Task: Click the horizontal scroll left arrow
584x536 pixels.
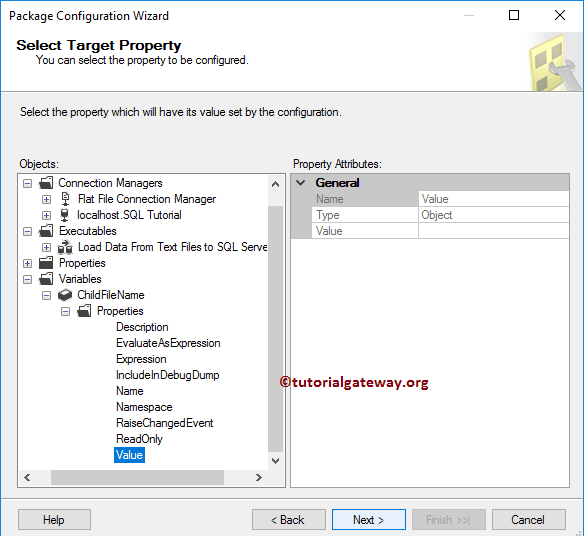Action: point(27,478)
